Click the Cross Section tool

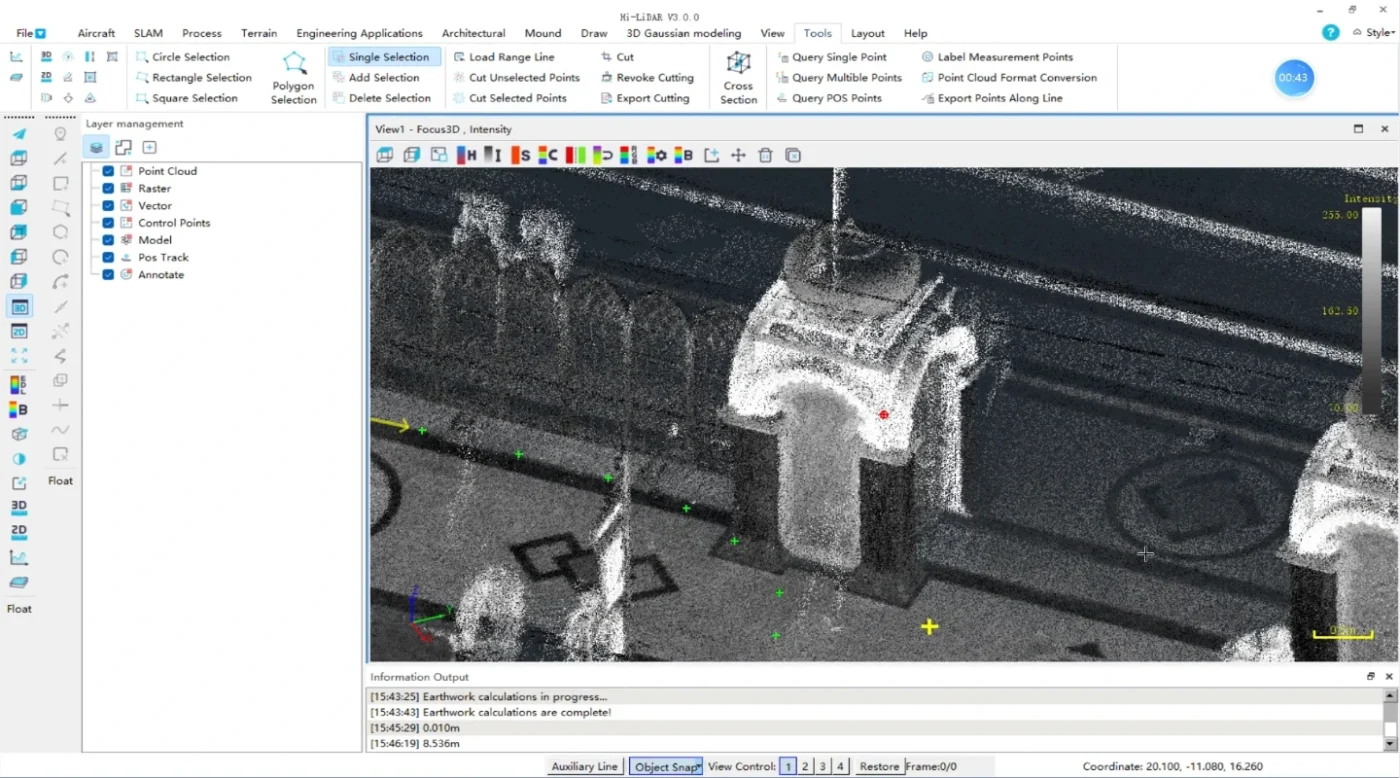738,77
